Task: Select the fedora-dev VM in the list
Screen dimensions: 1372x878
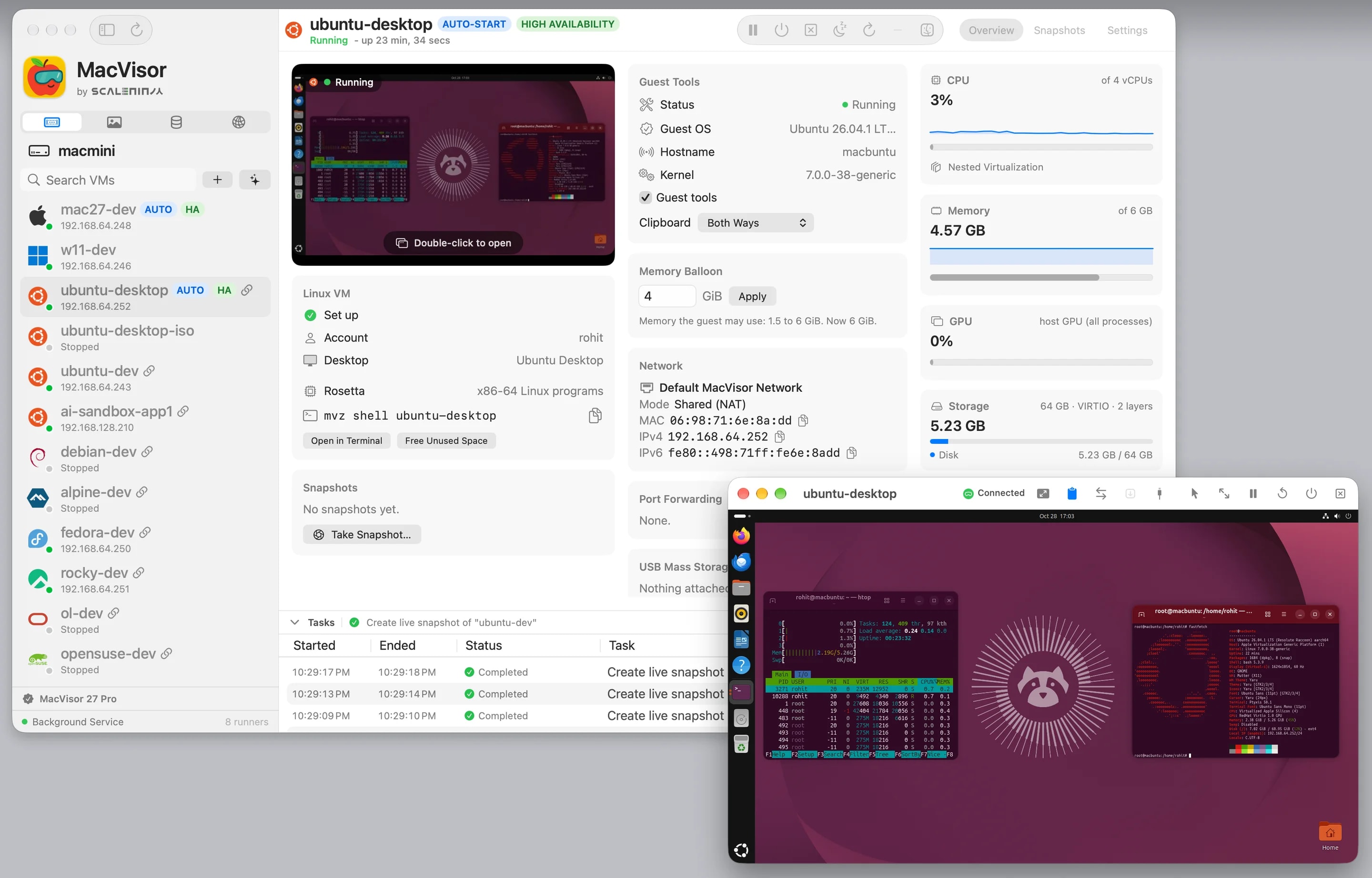Action: click(145, 540)
